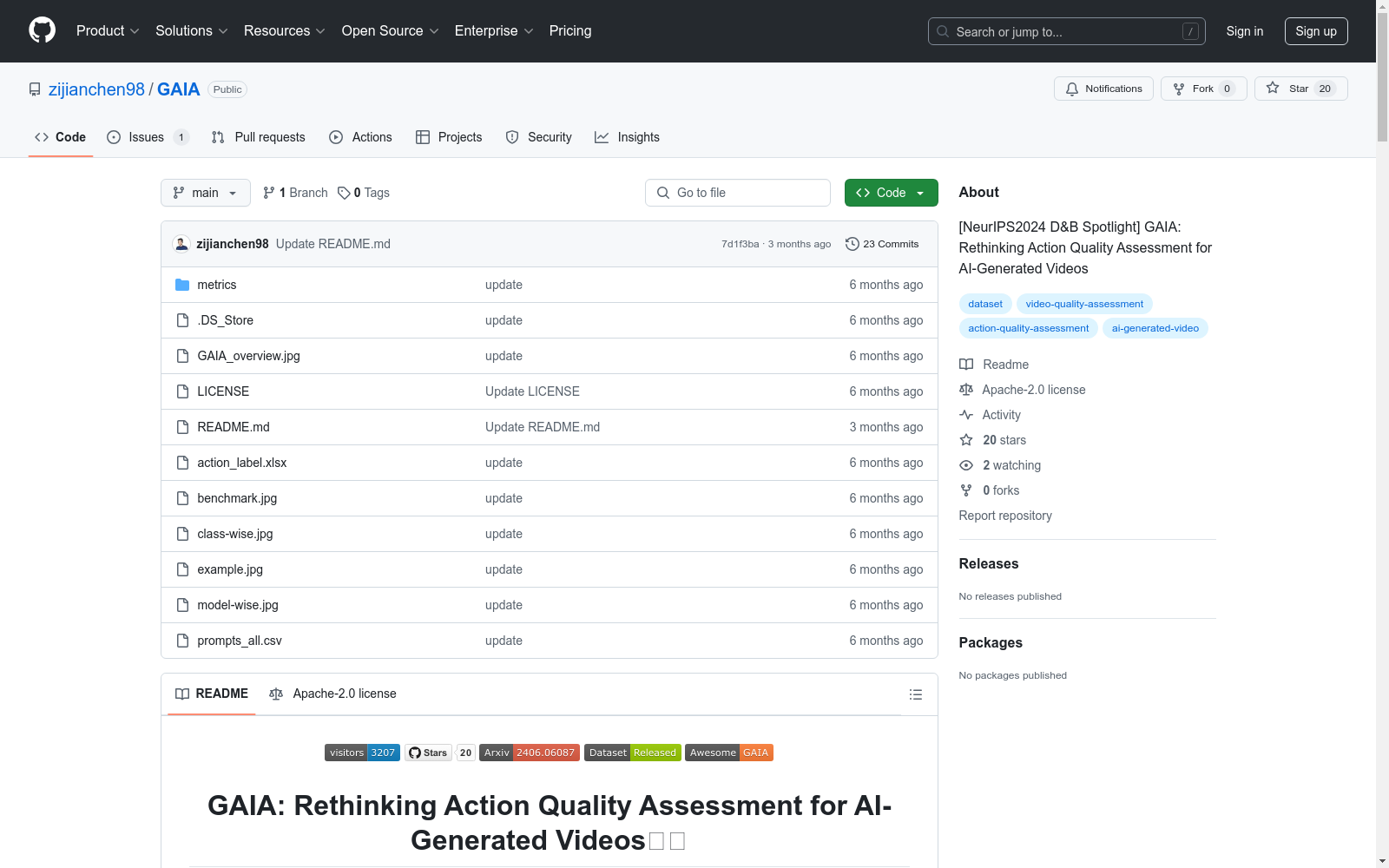Image resolution: width=1389 pixels, height=868 pixels.
Task: Click the file icon beside prompts_all.csv
Action: [182, 641]
